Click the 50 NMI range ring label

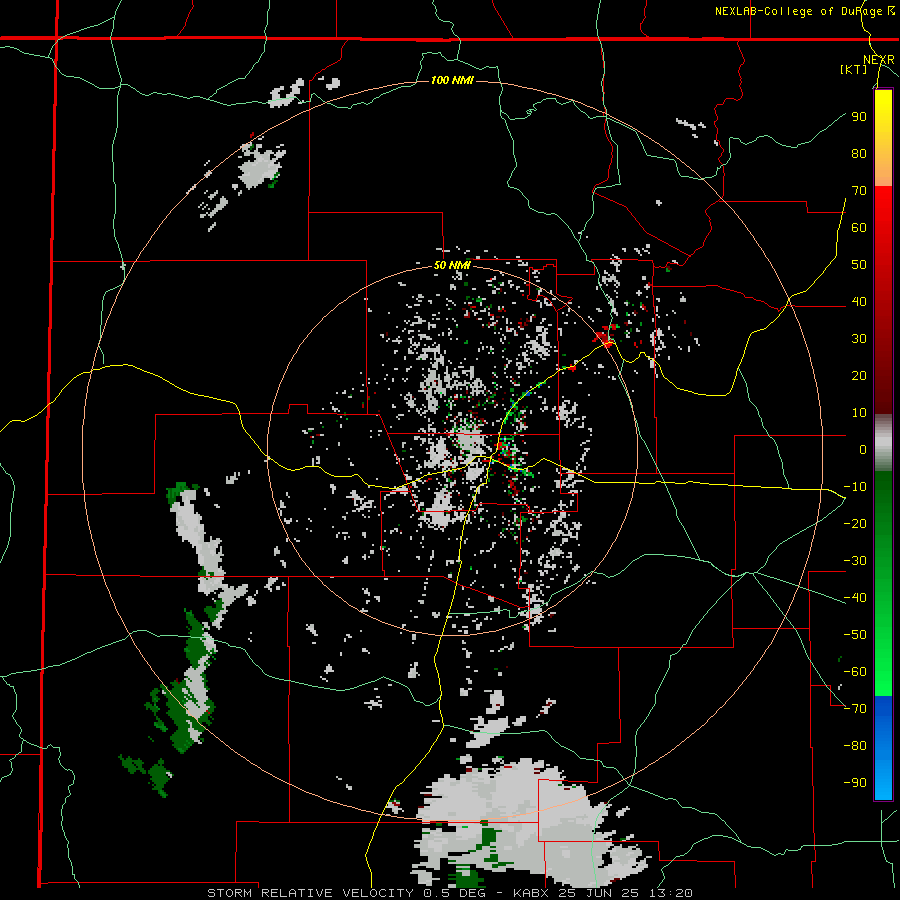click(452, 265)
